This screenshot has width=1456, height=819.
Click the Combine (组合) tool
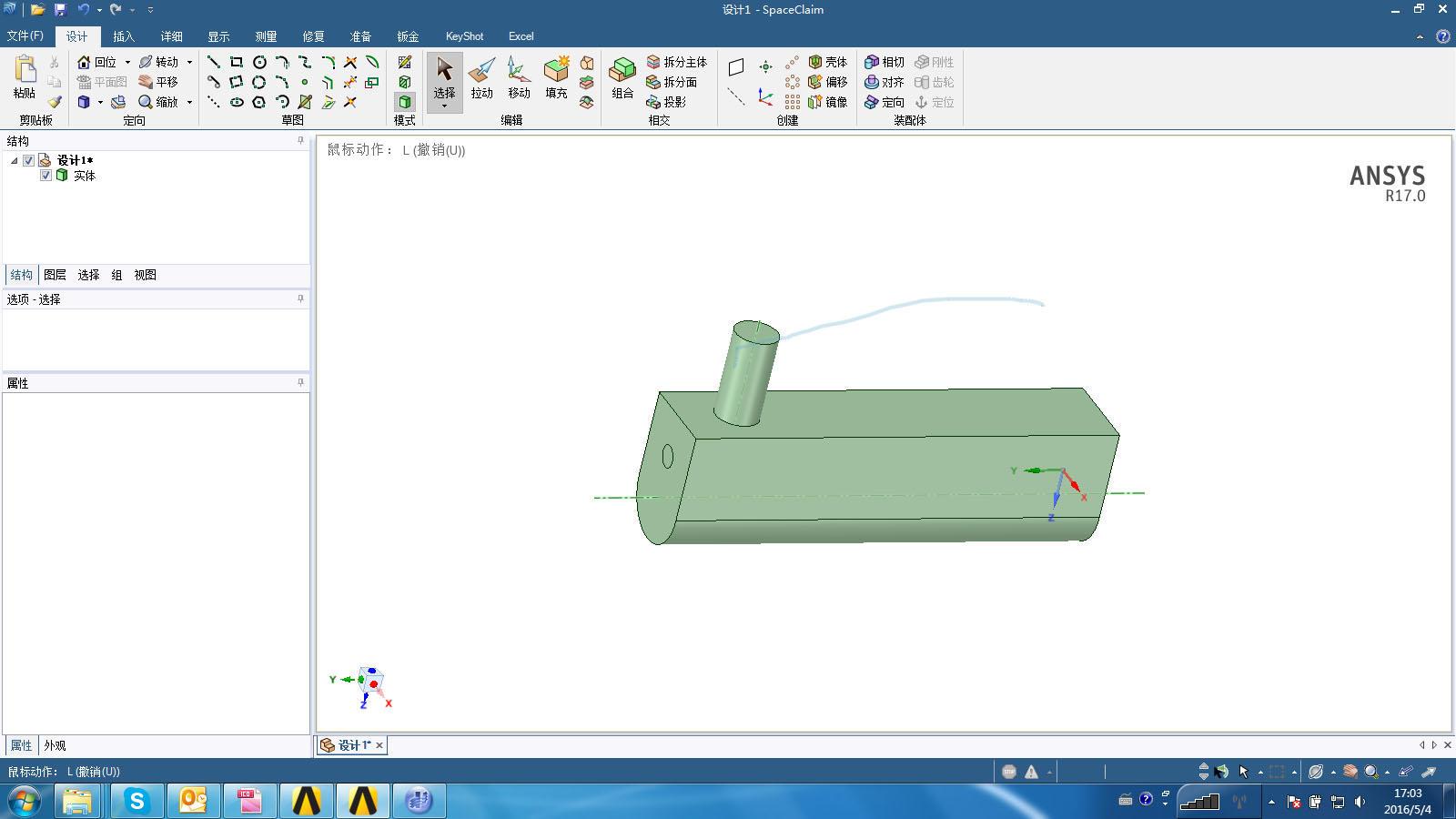pyautogui.click(x=622, y=82)
